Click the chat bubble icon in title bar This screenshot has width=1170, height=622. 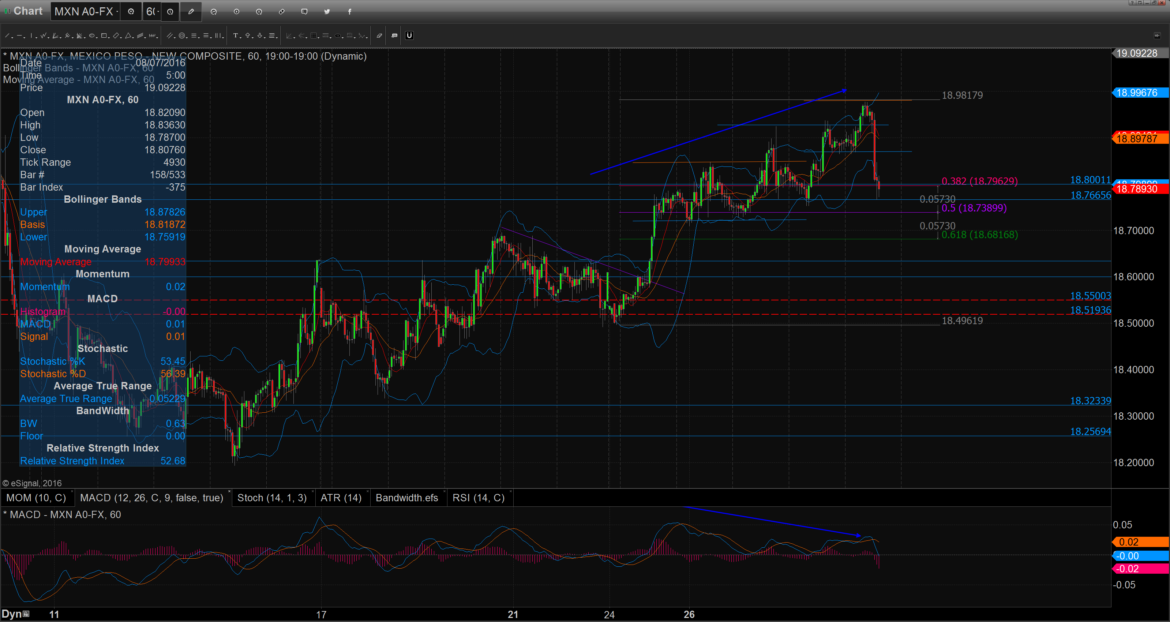click(304, 11)
